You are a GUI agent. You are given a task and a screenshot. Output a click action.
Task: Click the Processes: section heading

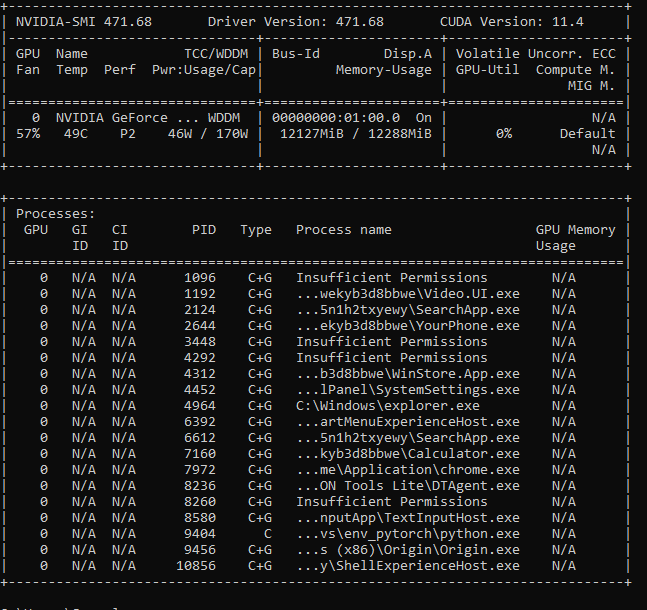tap(56, 213)
